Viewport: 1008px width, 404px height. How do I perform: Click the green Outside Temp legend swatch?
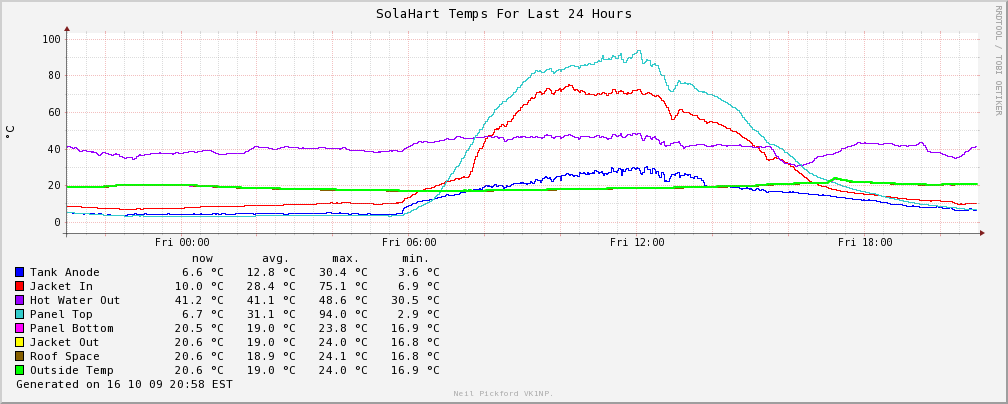(x=20, y=371)
